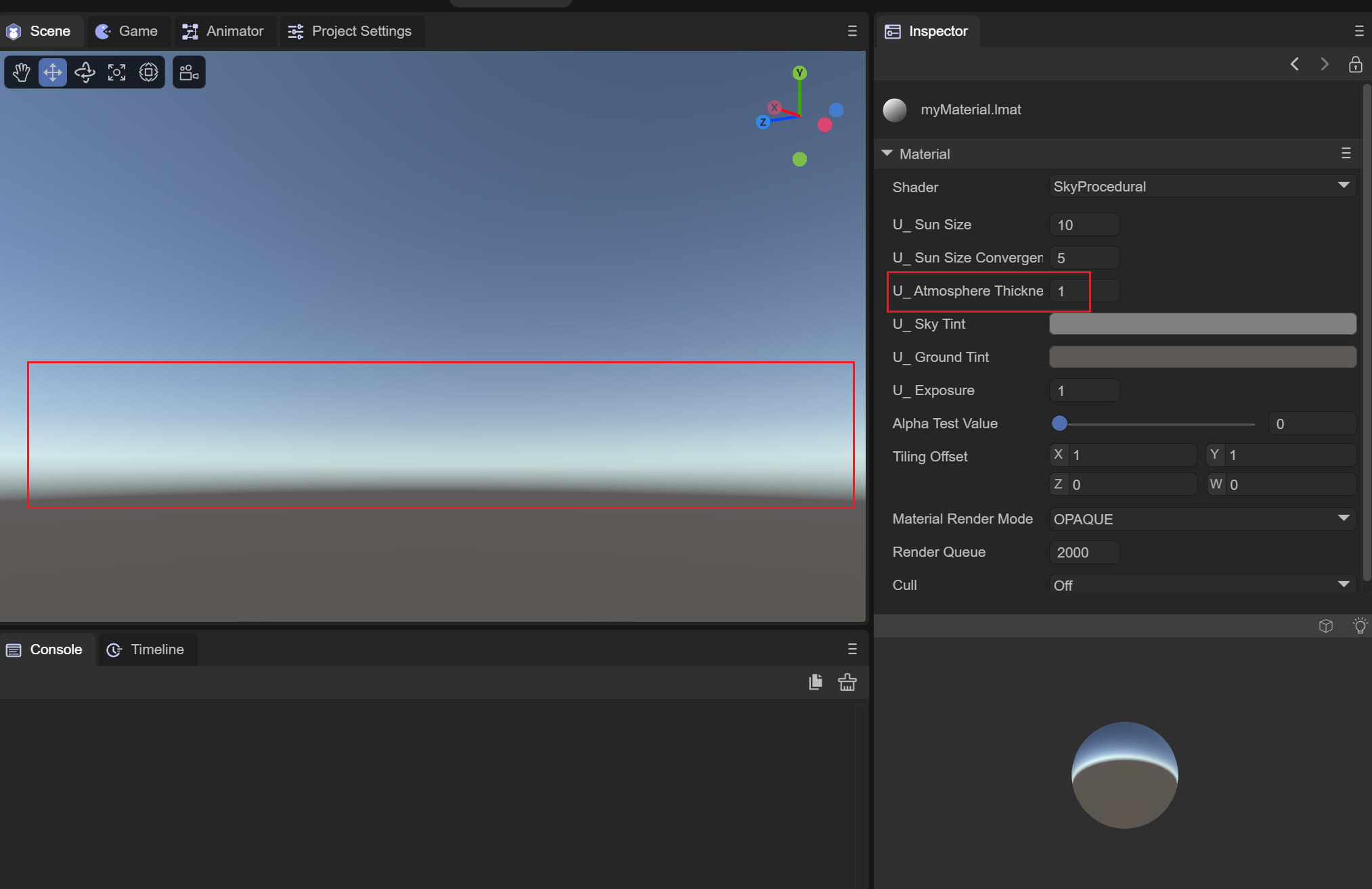Go back with the inspector left arrow
1372x889 pixels.
1294,64
